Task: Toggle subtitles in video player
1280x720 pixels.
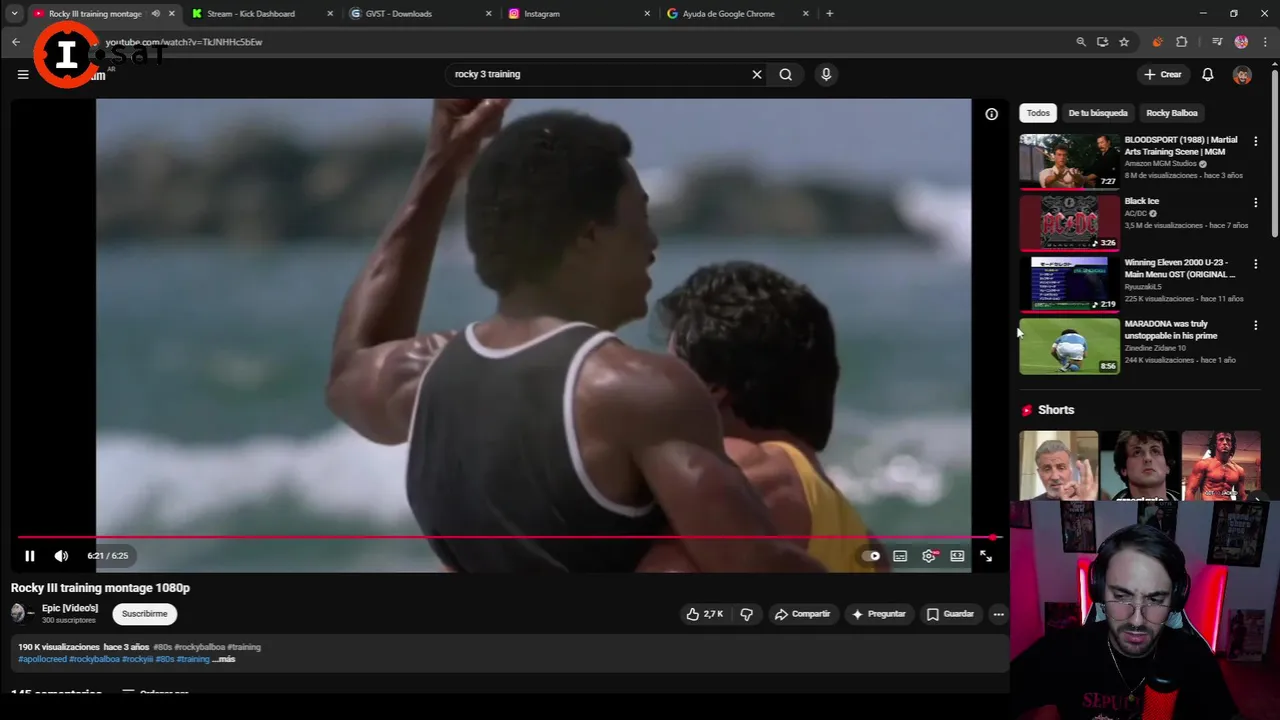Action: (x=900, y=556)
